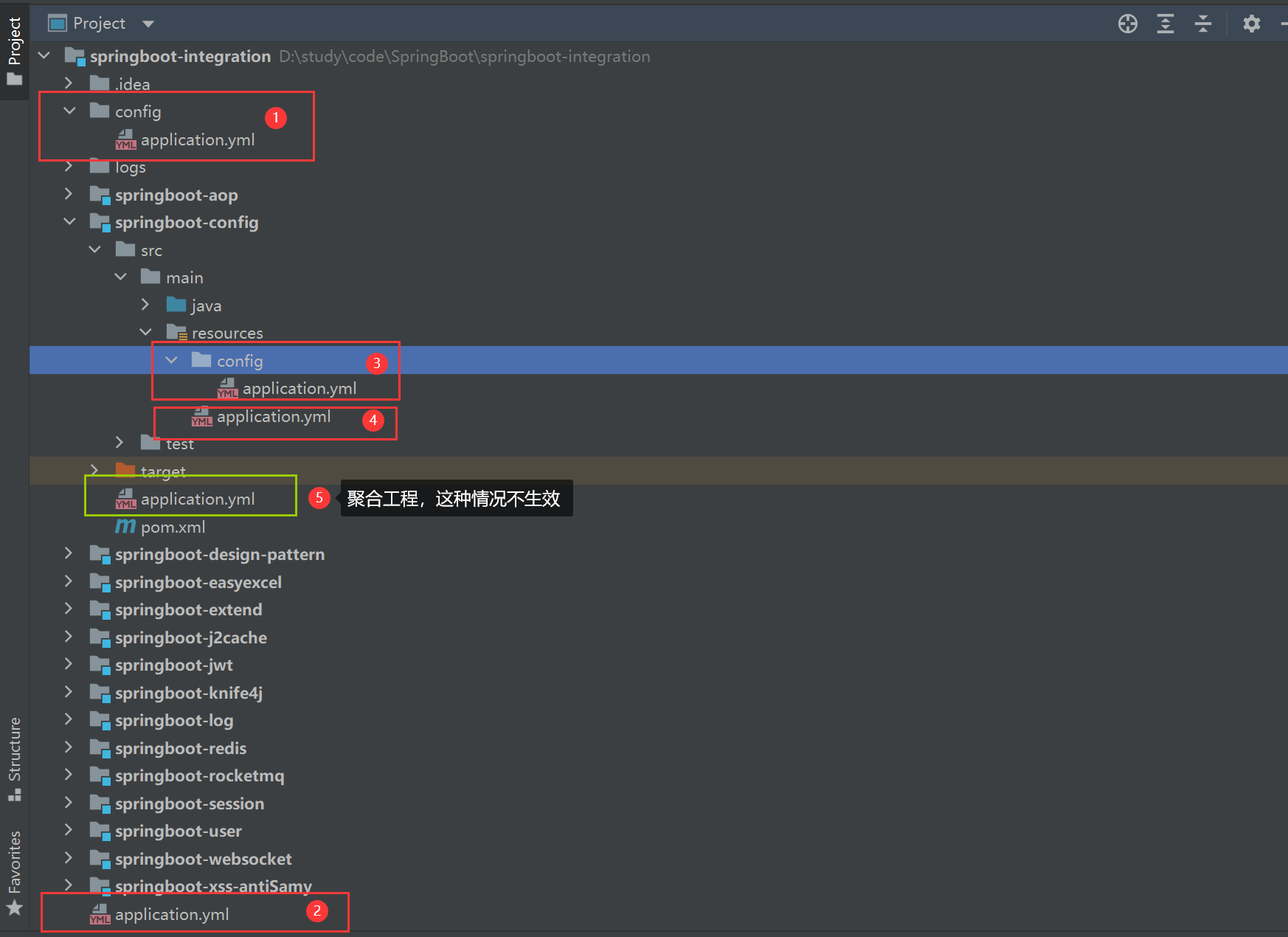Select the springboot-session module
The width and height of the screenshot is (1288, 937).
[190, 803]
